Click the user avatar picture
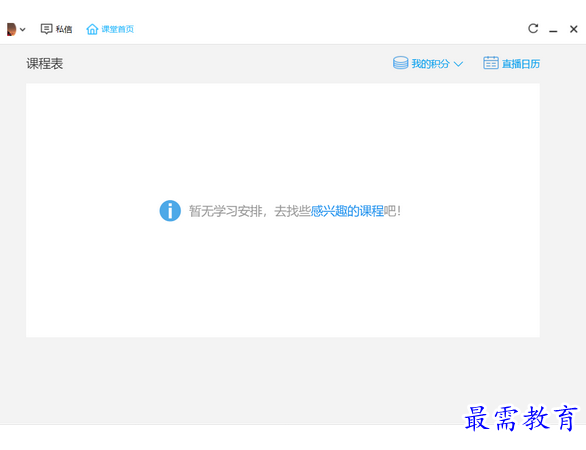 pos(12,29)
